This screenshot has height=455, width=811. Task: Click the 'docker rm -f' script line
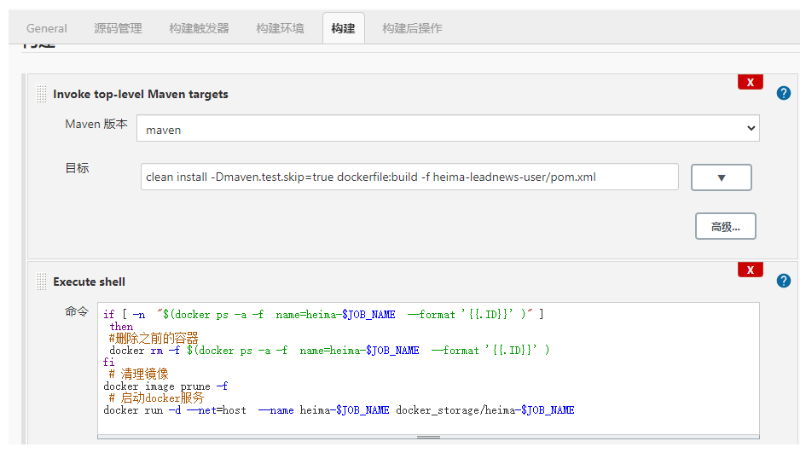click(x=329, y=351)
